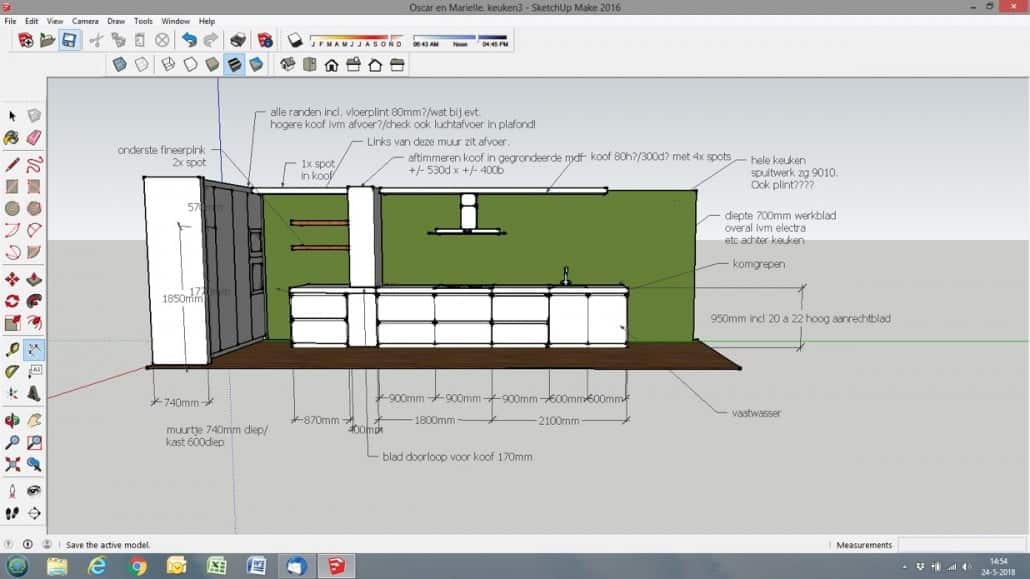Activate the Move tool

coord(12,279)
